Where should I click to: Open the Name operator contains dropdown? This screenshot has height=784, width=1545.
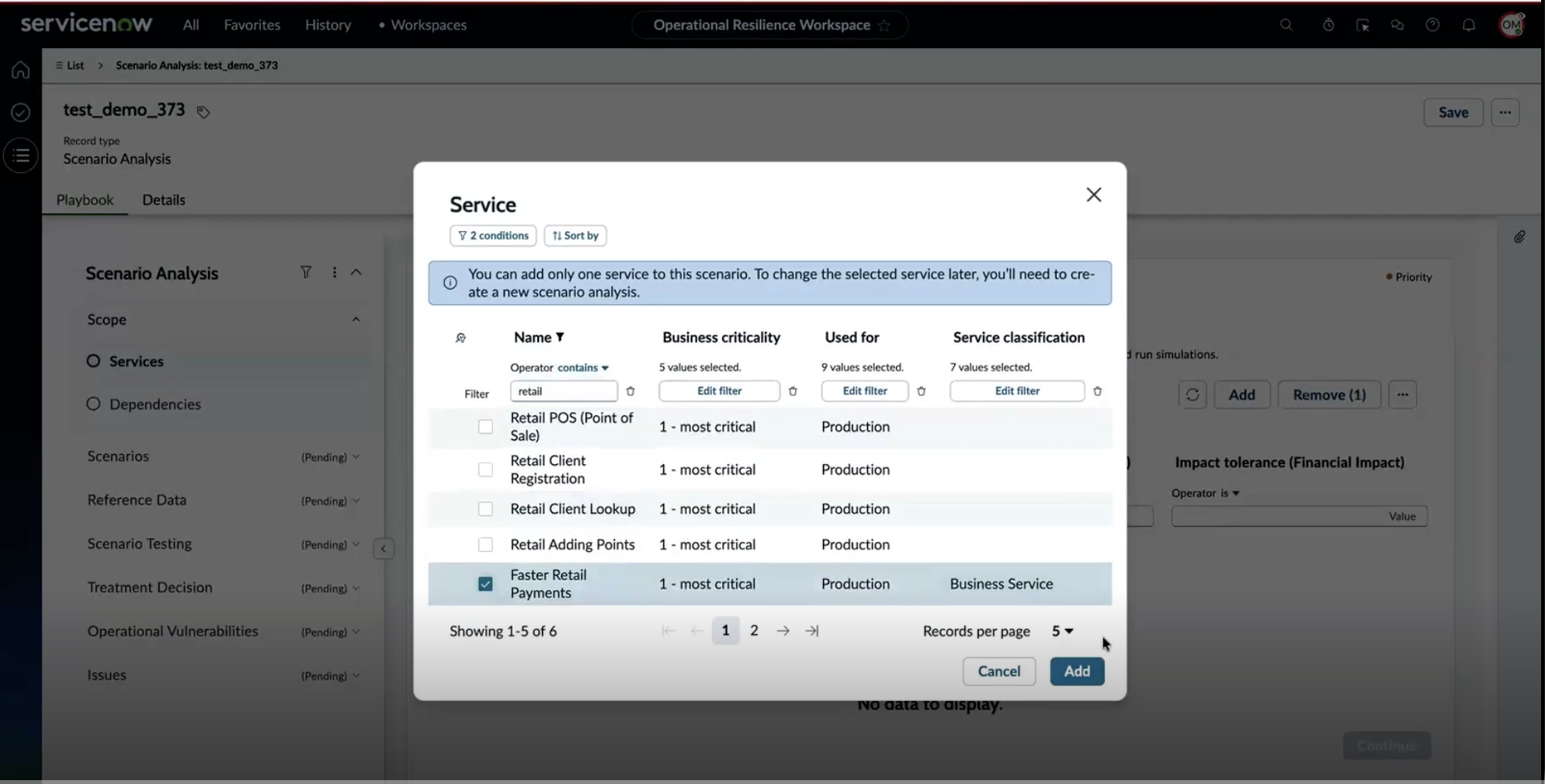[x=583, y=368]
